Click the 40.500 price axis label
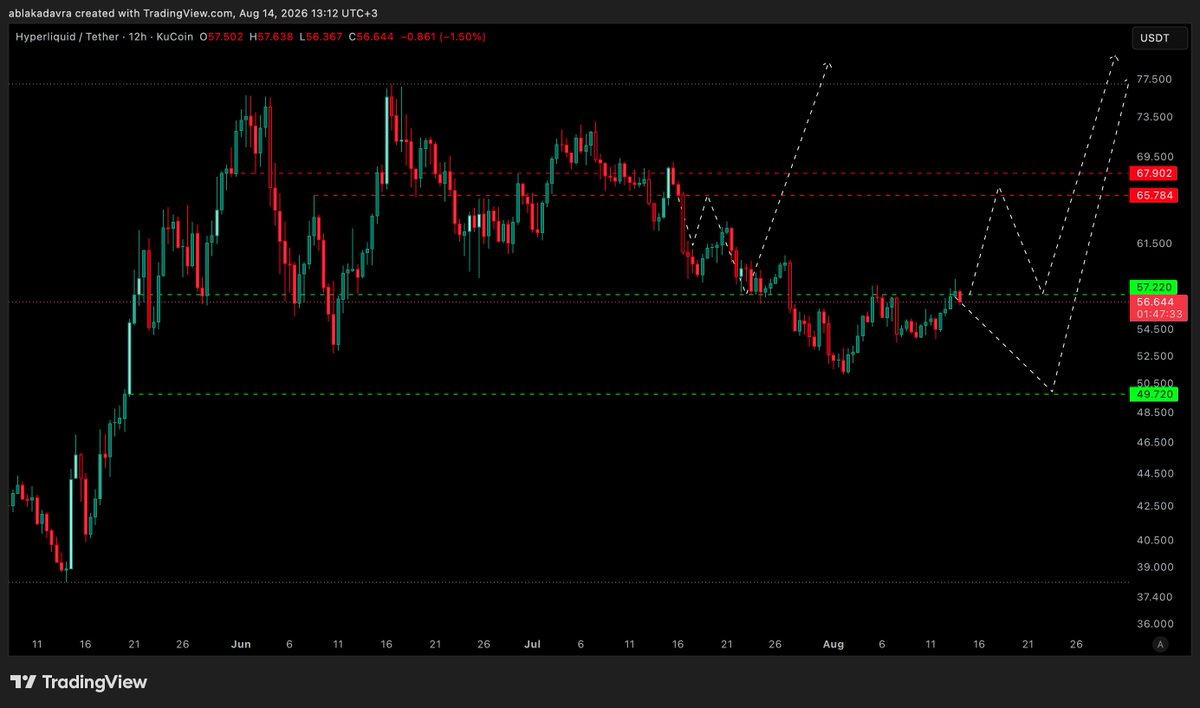 point(1153,540)
